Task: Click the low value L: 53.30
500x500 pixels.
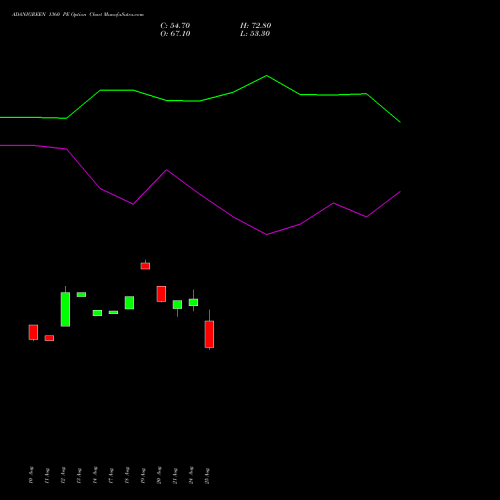Action: coord(255,34)
